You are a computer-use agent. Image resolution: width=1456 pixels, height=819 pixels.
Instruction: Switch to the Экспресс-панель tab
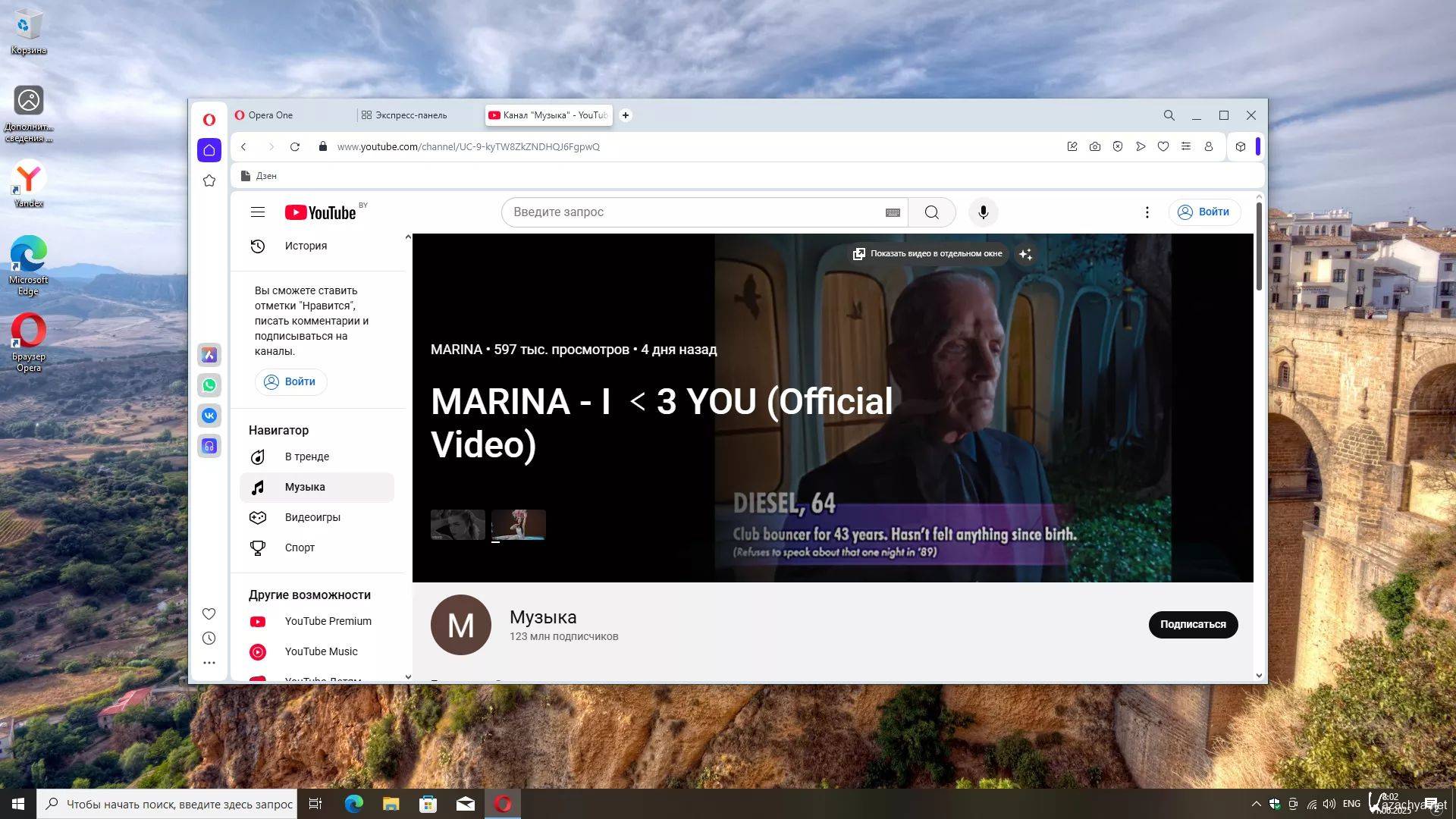coord(410,115)
